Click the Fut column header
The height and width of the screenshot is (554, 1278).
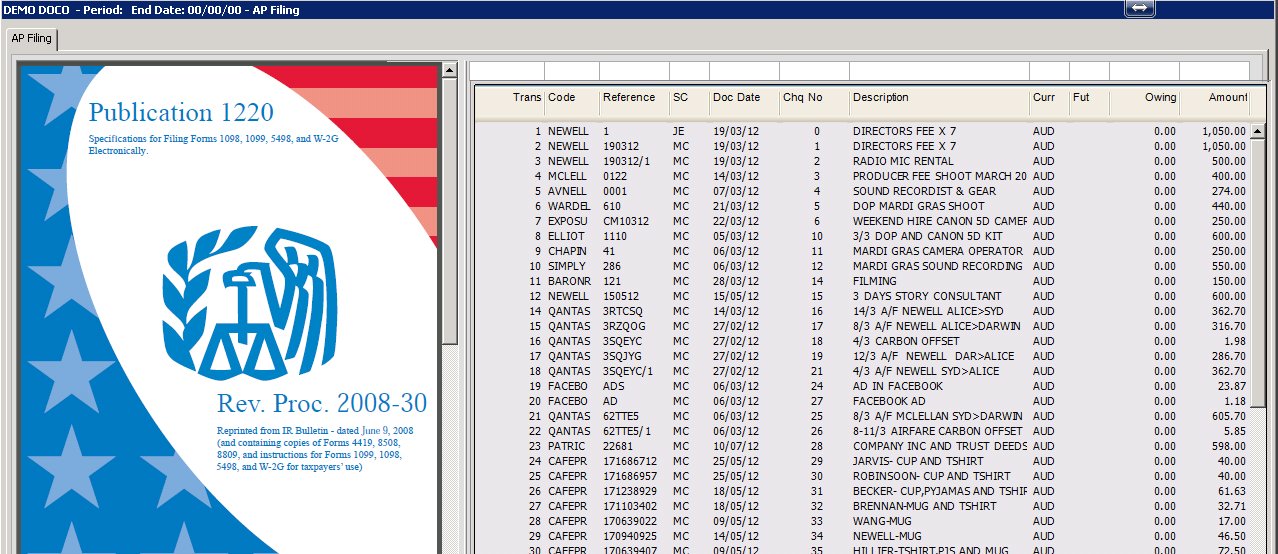pyautogui.click(x=1090, y=98)
